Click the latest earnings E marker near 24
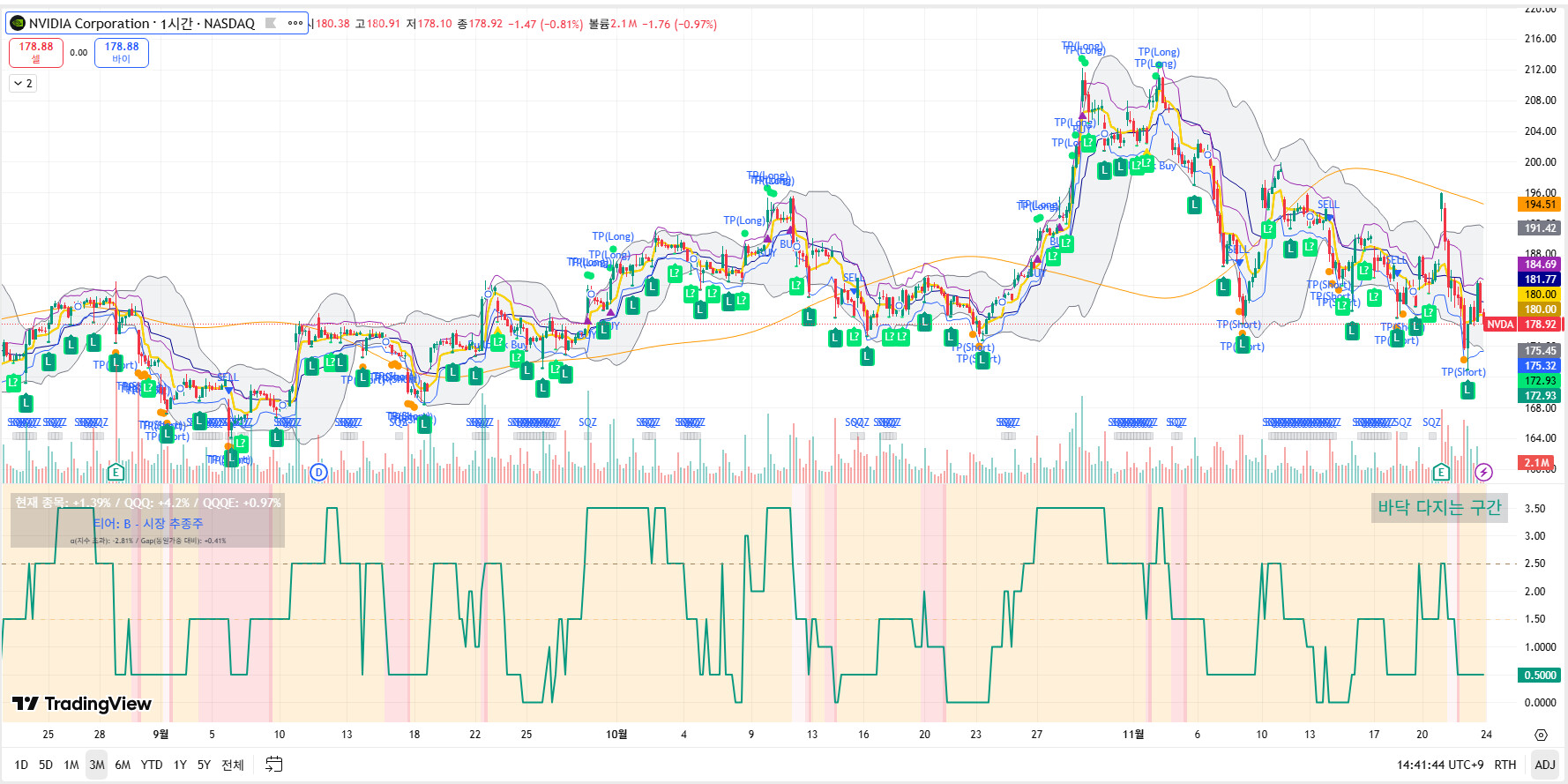 coord(1442,473)
